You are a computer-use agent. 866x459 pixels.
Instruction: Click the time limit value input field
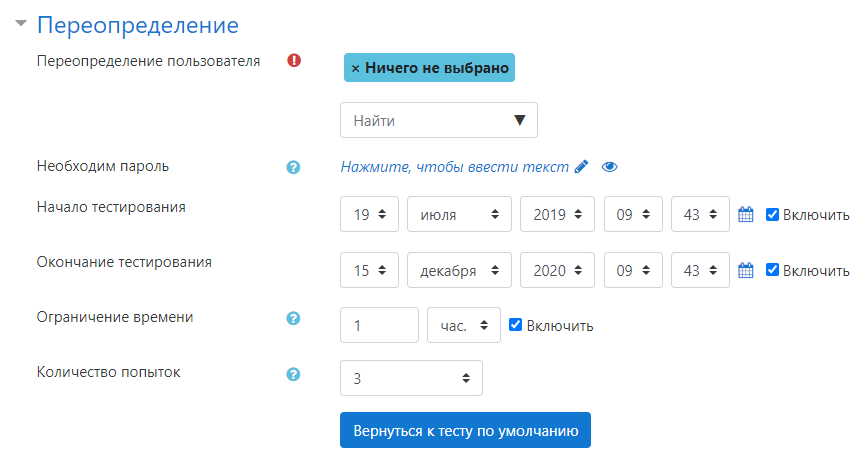[x=379, y=325]
